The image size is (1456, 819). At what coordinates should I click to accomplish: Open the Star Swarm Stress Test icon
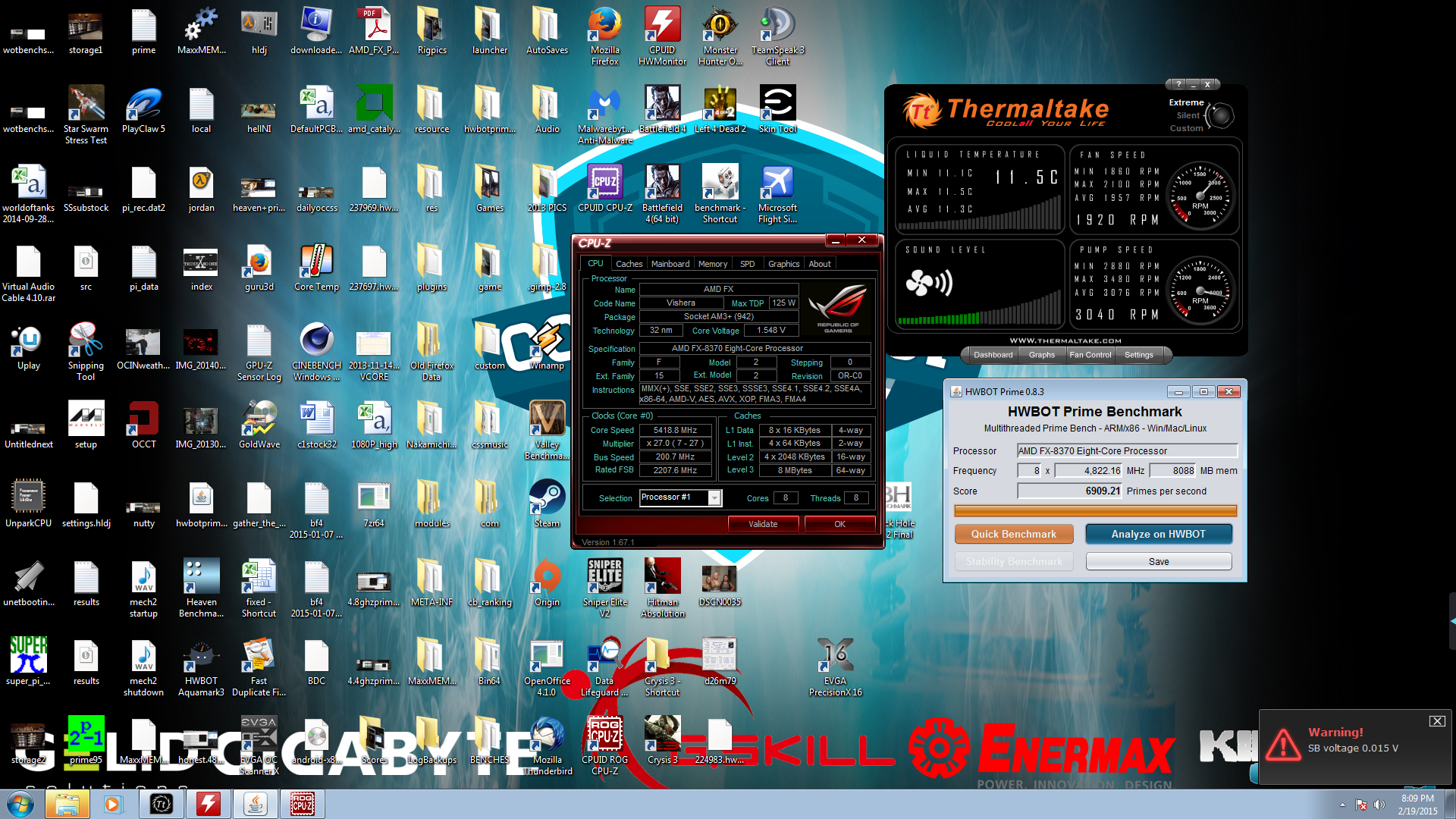pyautogui.click(x=86, y=115)
